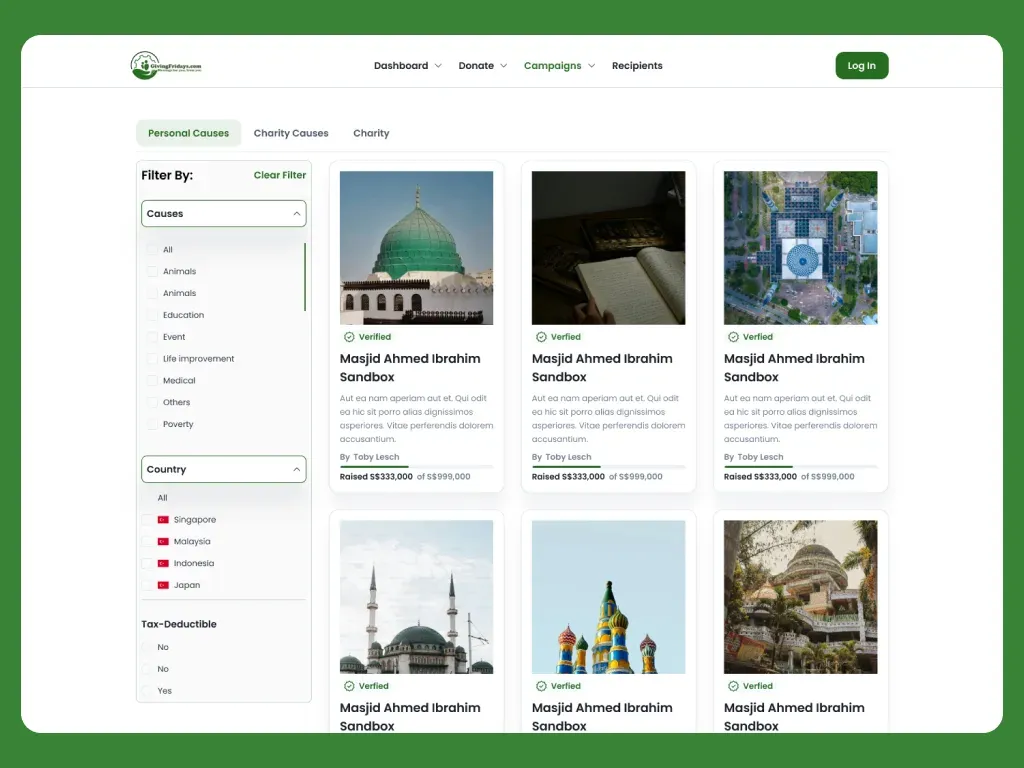Open the colorful onion domes thumbnail
The image size is (1024, 768).
[608, 597]
